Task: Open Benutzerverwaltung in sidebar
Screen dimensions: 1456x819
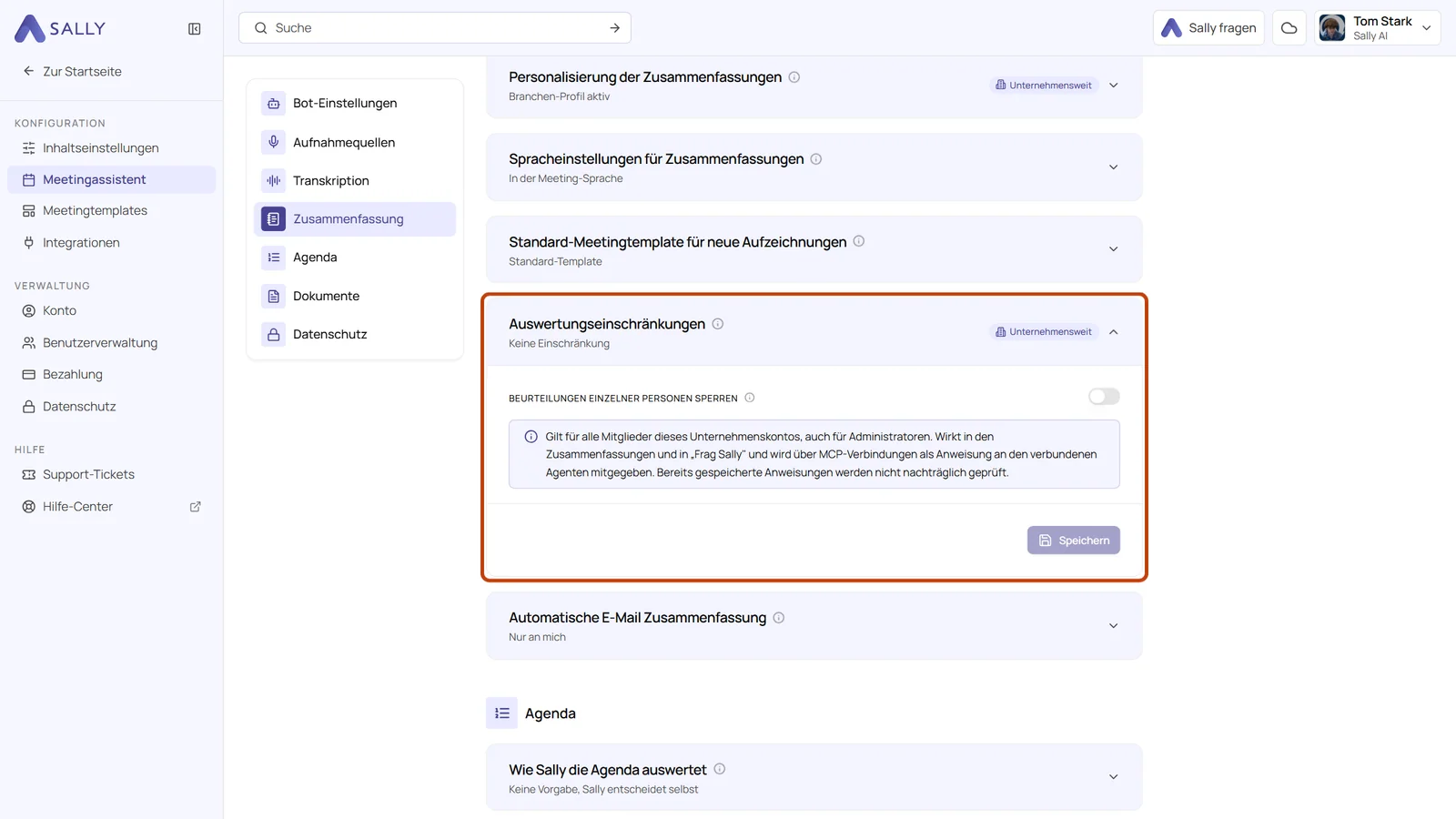Action: tap(111, 343)
